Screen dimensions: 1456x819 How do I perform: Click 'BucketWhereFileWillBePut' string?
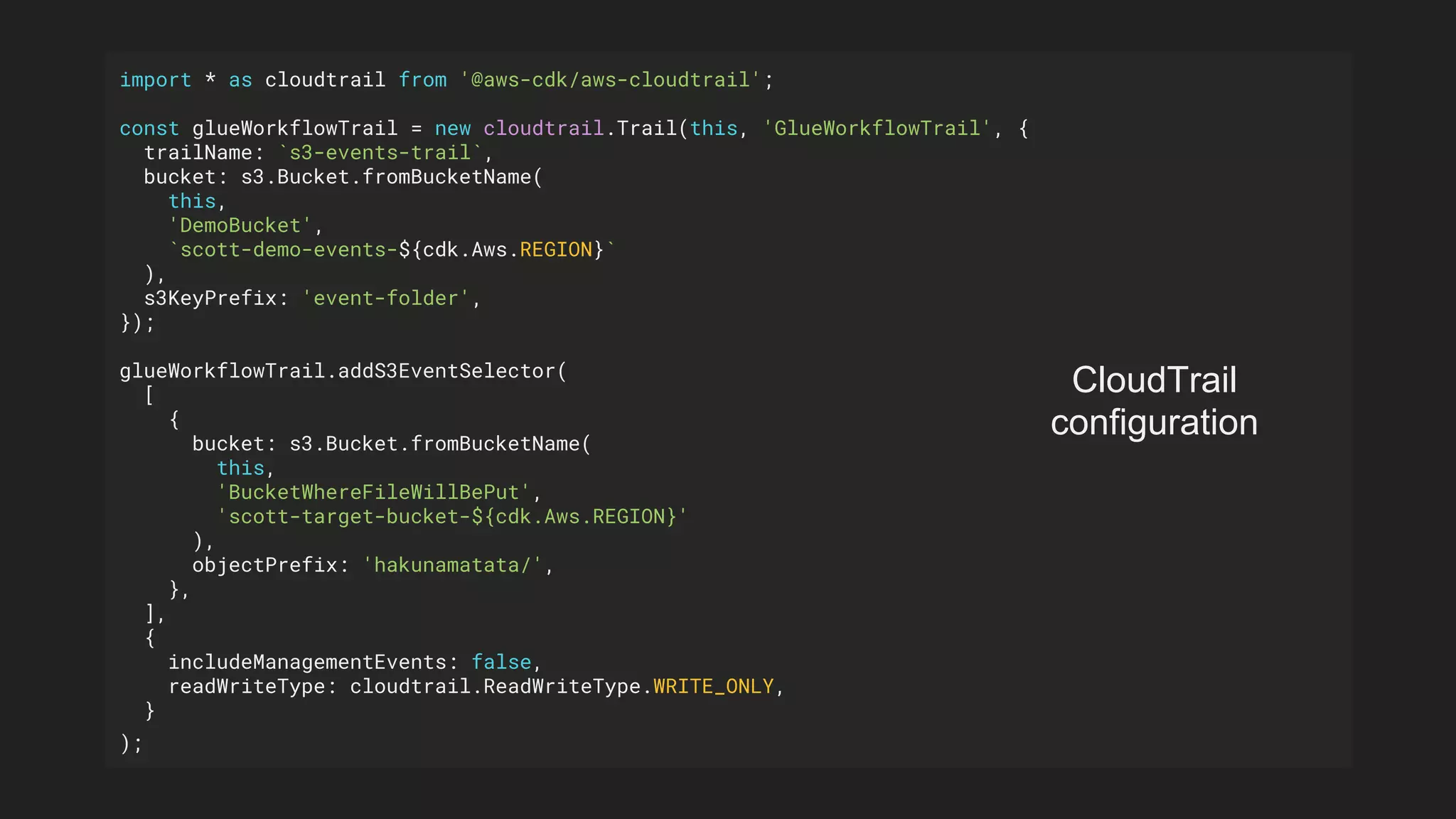[374, 492]
